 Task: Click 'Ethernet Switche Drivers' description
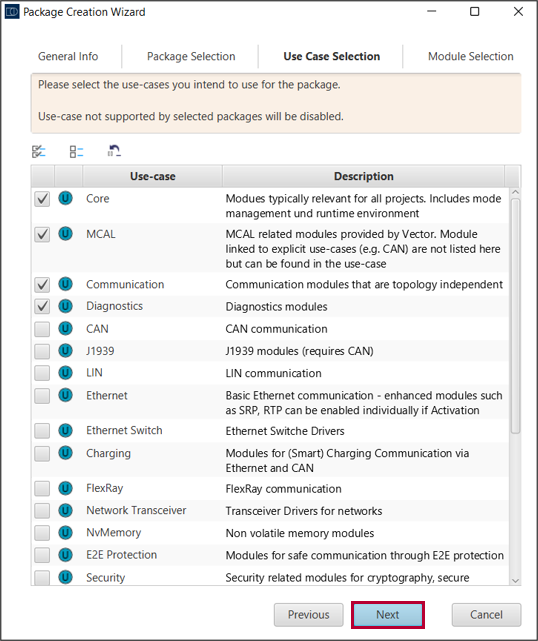285,431
